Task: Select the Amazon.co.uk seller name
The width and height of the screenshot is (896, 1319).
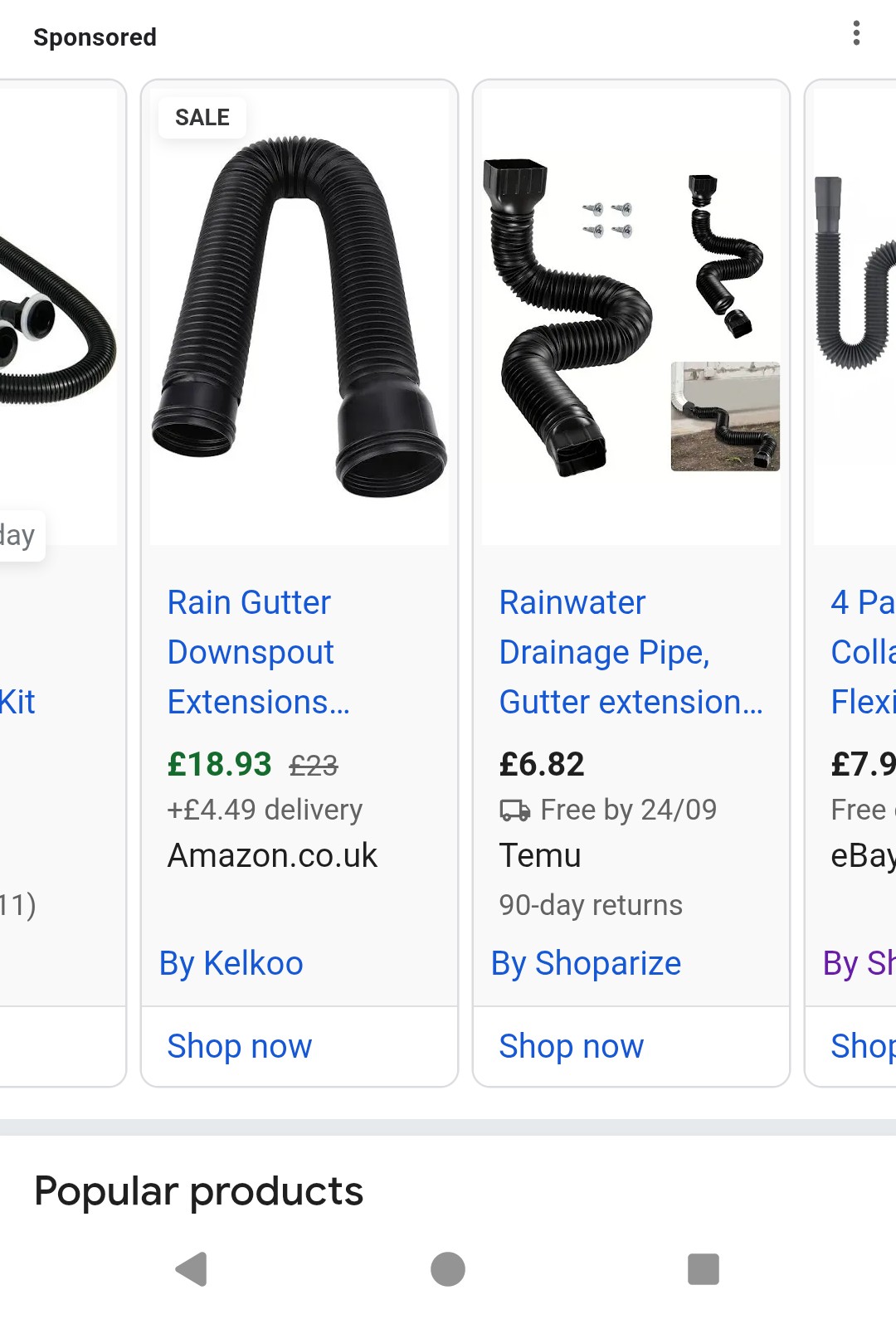Action: click(x=272, y=855)
